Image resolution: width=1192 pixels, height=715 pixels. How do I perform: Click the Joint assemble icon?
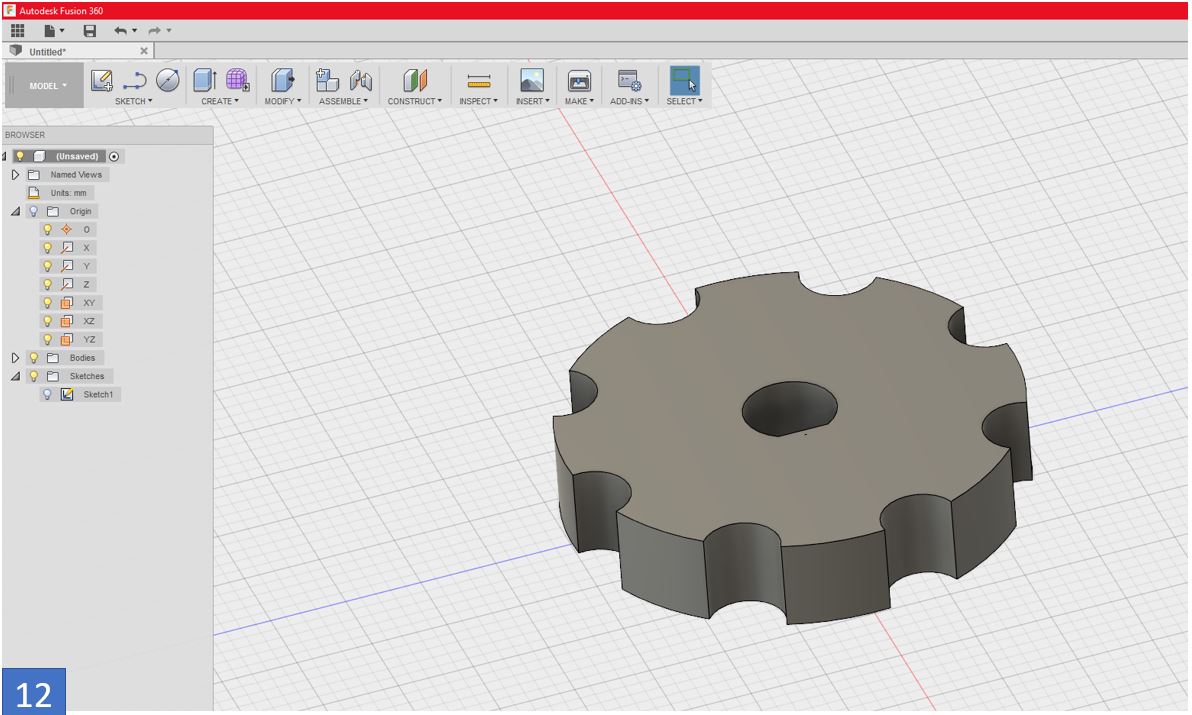click(x=360, y=81)
